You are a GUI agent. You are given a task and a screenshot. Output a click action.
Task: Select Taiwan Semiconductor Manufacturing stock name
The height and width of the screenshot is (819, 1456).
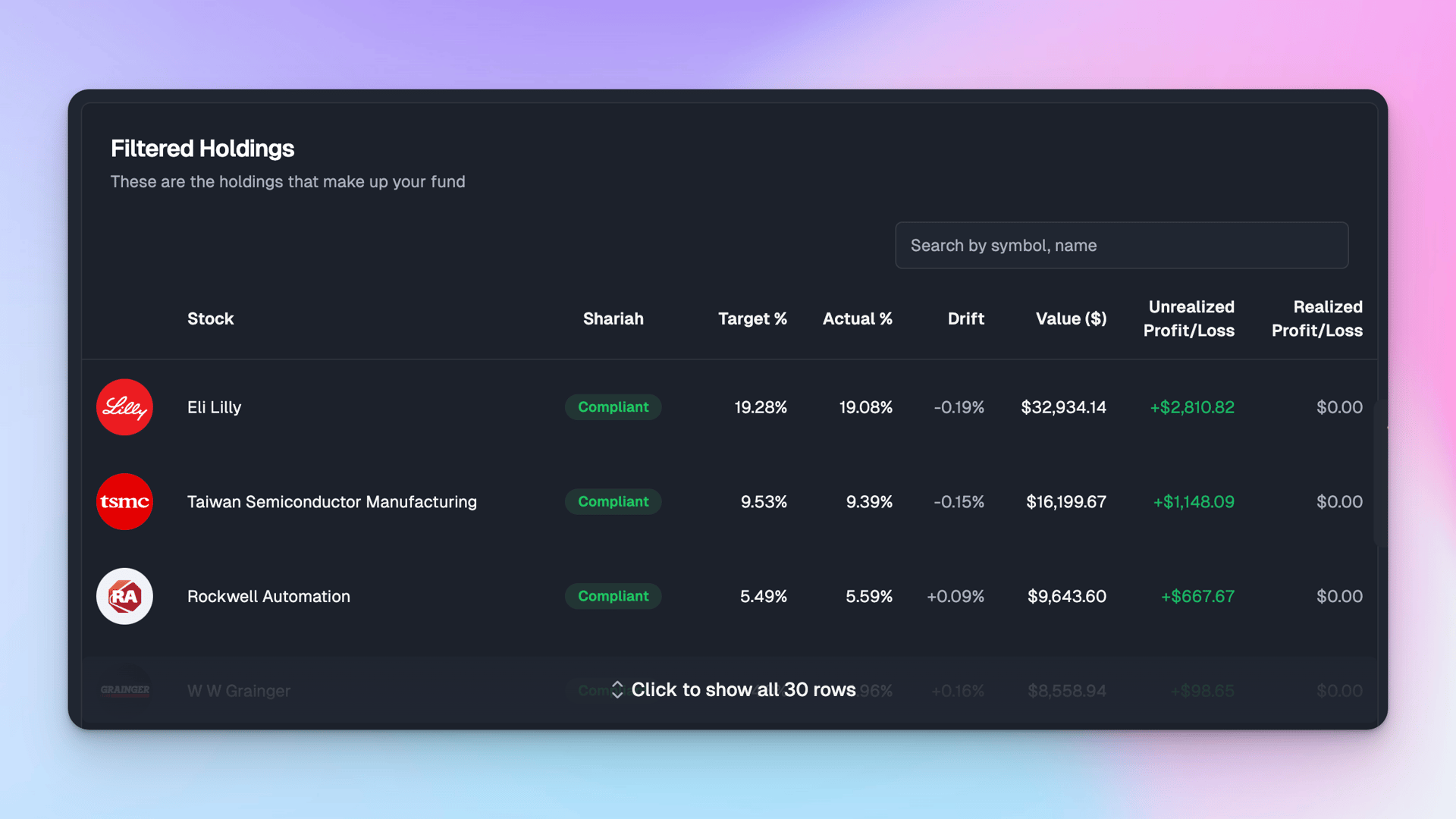(332, 501)
